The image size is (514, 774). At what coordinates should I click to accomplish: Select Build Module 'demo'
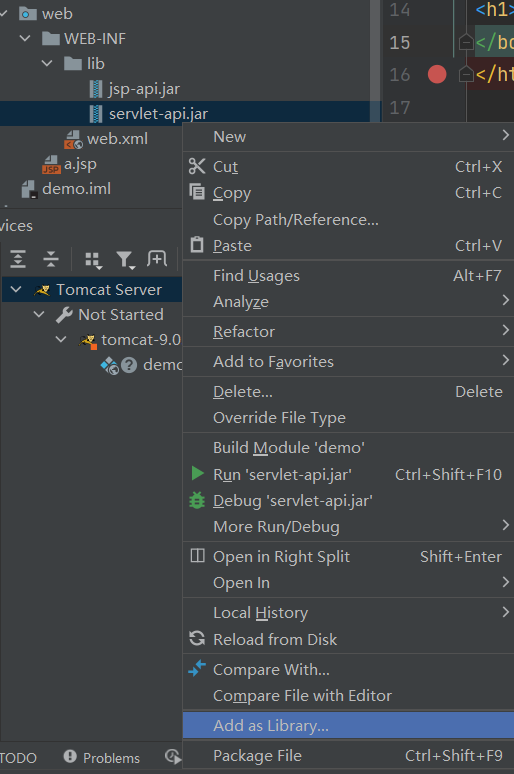point(348,447)
